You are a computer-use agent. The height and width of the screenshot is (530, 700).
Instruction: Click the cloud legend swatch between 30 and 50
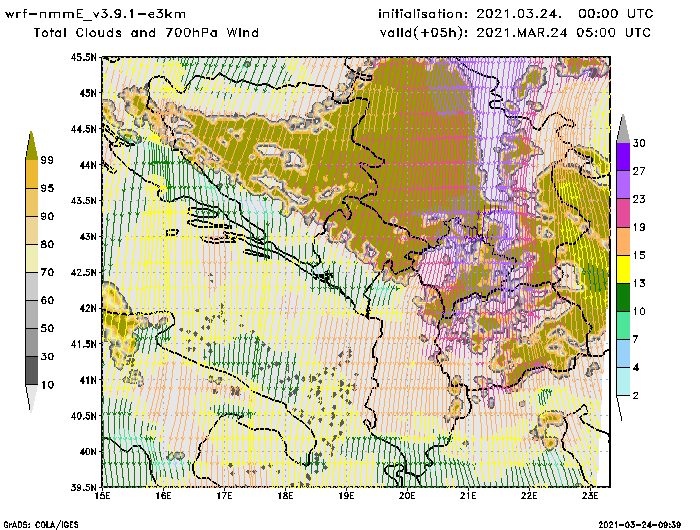pos(31,342)
